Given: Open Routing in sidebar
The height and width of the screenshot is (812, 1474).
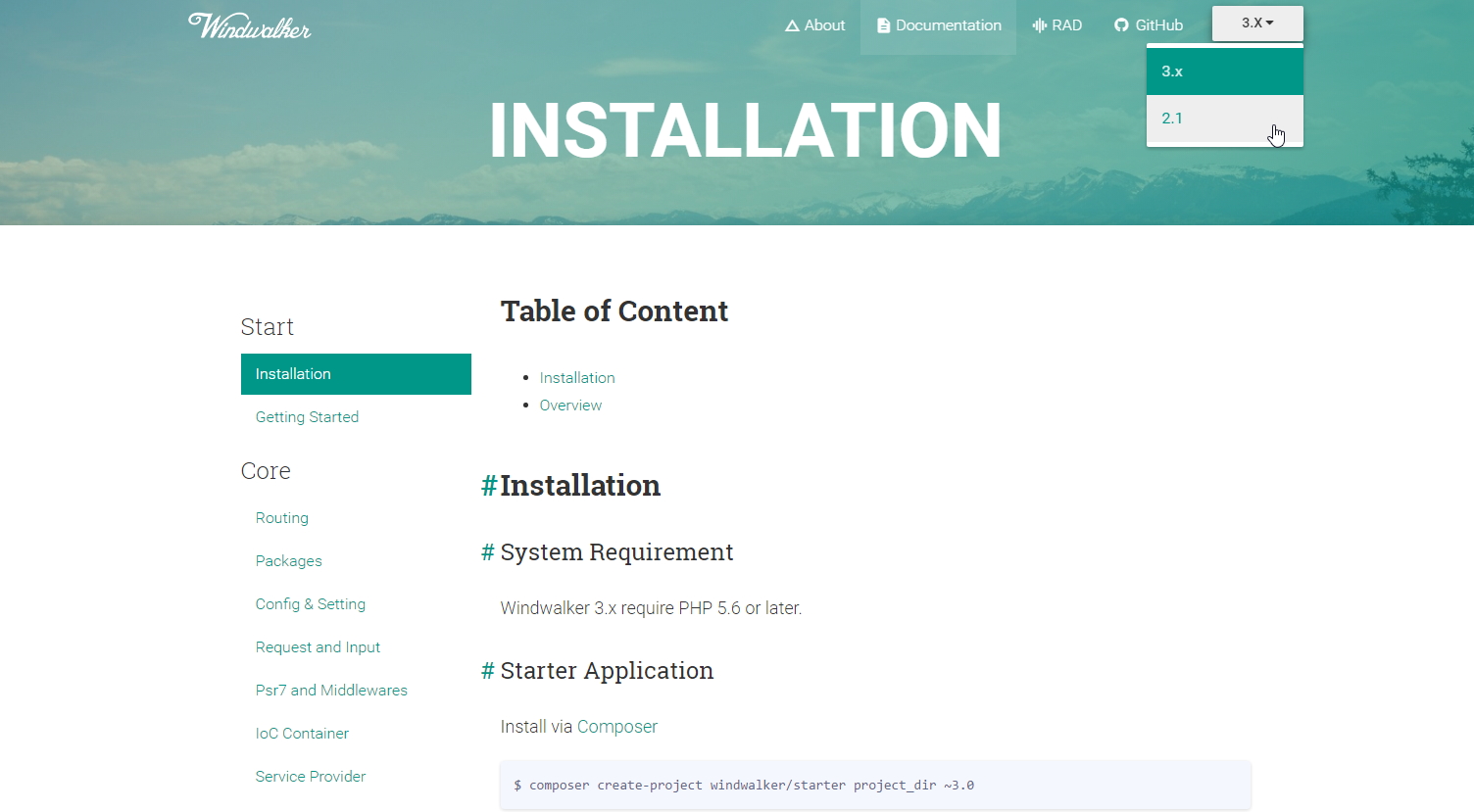Looking at the screenshot, I should (x=282, y=518).
